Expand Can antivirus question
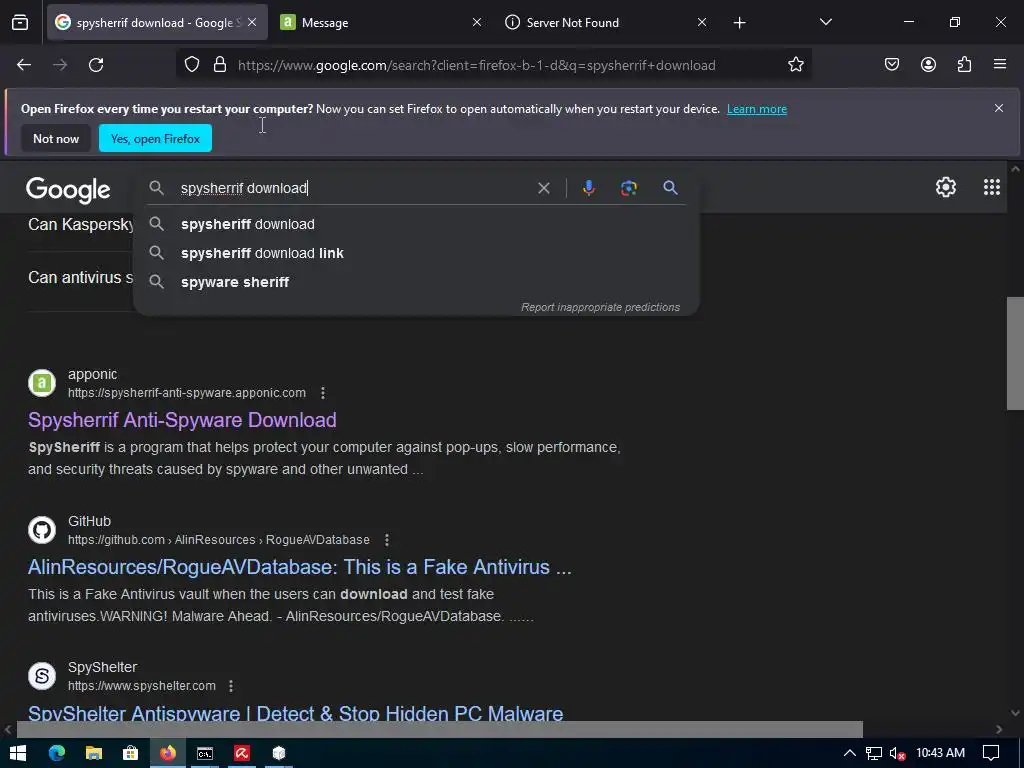The image size is (1024, 768). 80,278
